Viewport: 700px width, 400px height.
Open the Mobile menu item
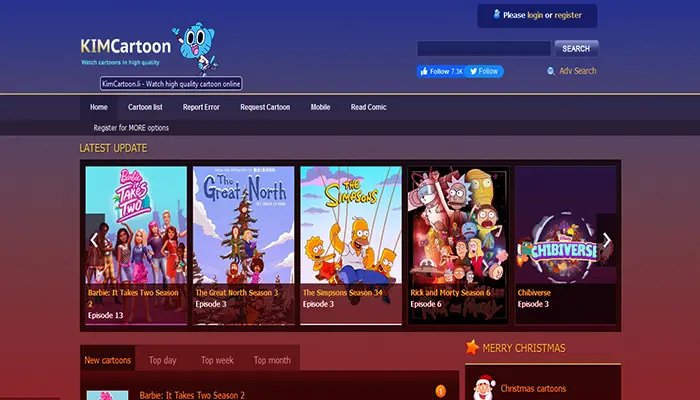pos(321,107)
